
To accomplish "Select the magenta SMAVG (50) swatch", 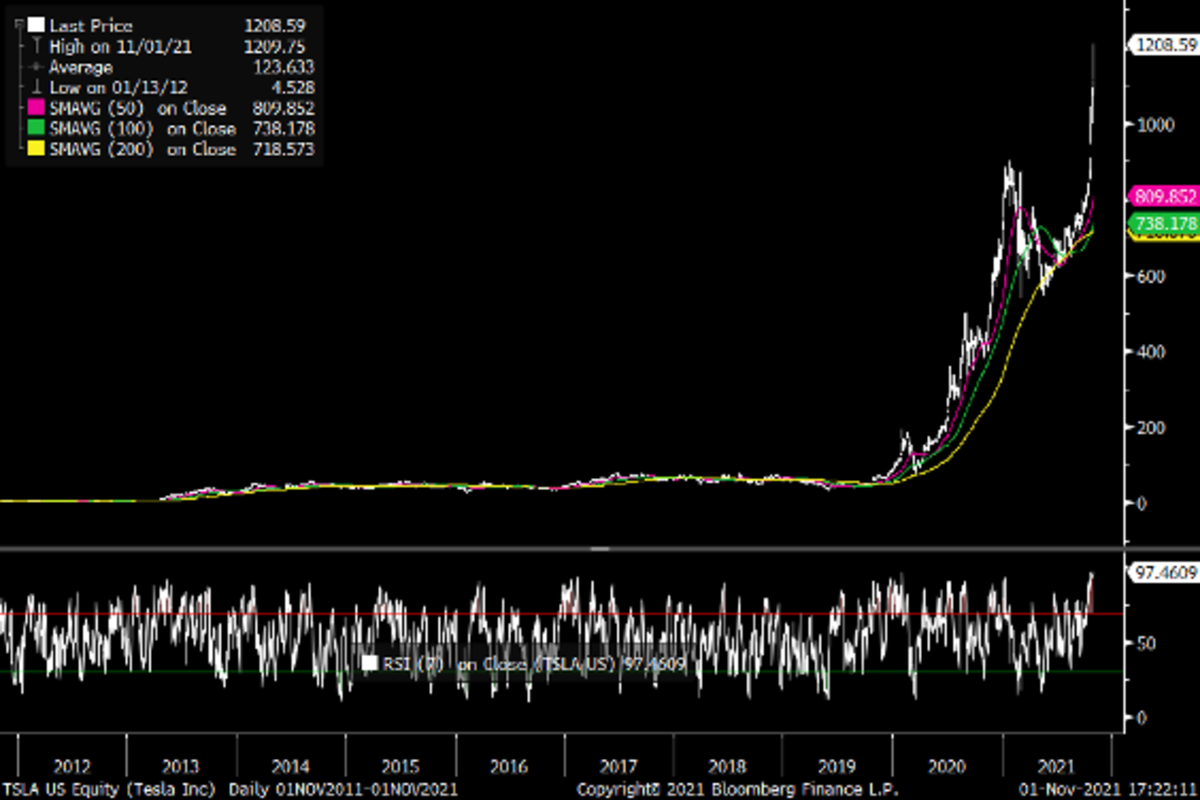I will tap(36, 108).
